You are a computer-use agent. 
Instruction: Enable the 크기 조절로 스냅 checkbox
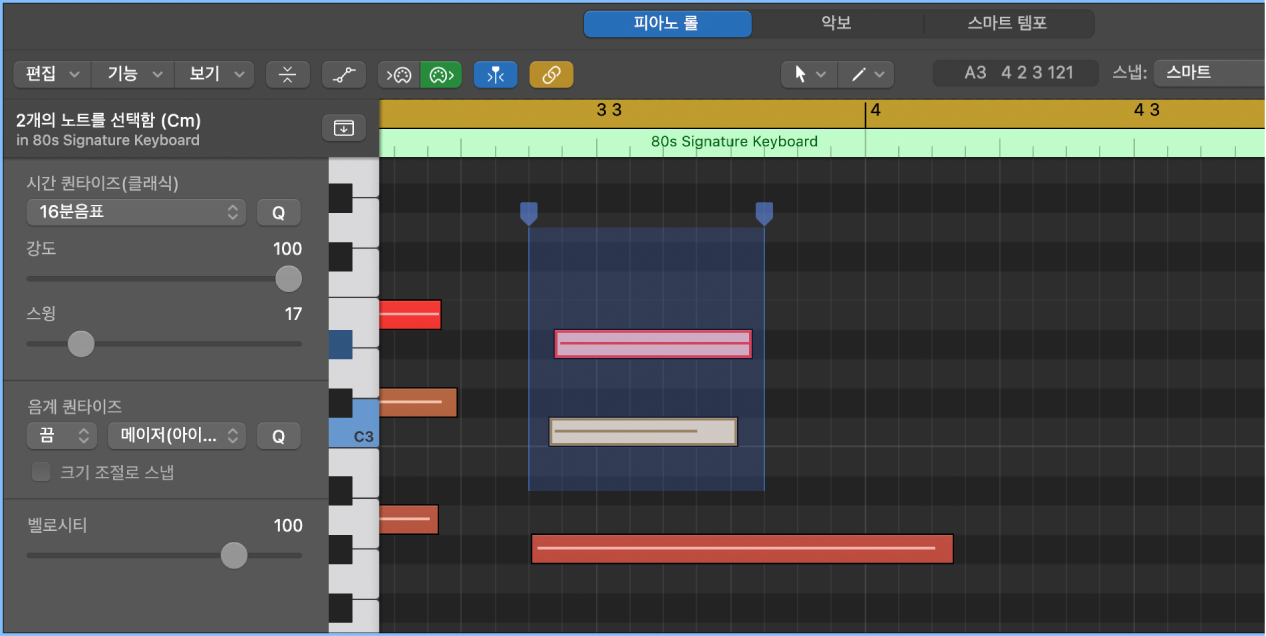(x=41, y=472)
